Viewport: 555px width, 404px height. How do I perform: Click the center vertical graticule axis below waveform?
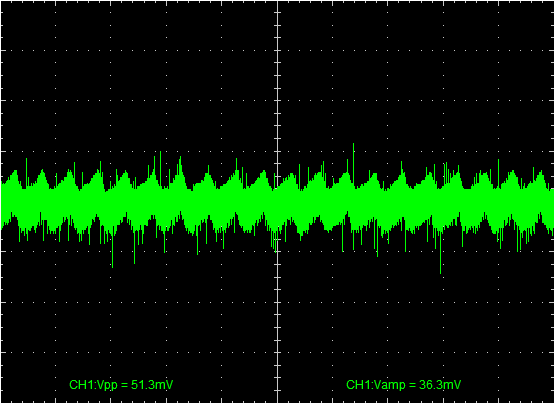[x=278, y=319]
